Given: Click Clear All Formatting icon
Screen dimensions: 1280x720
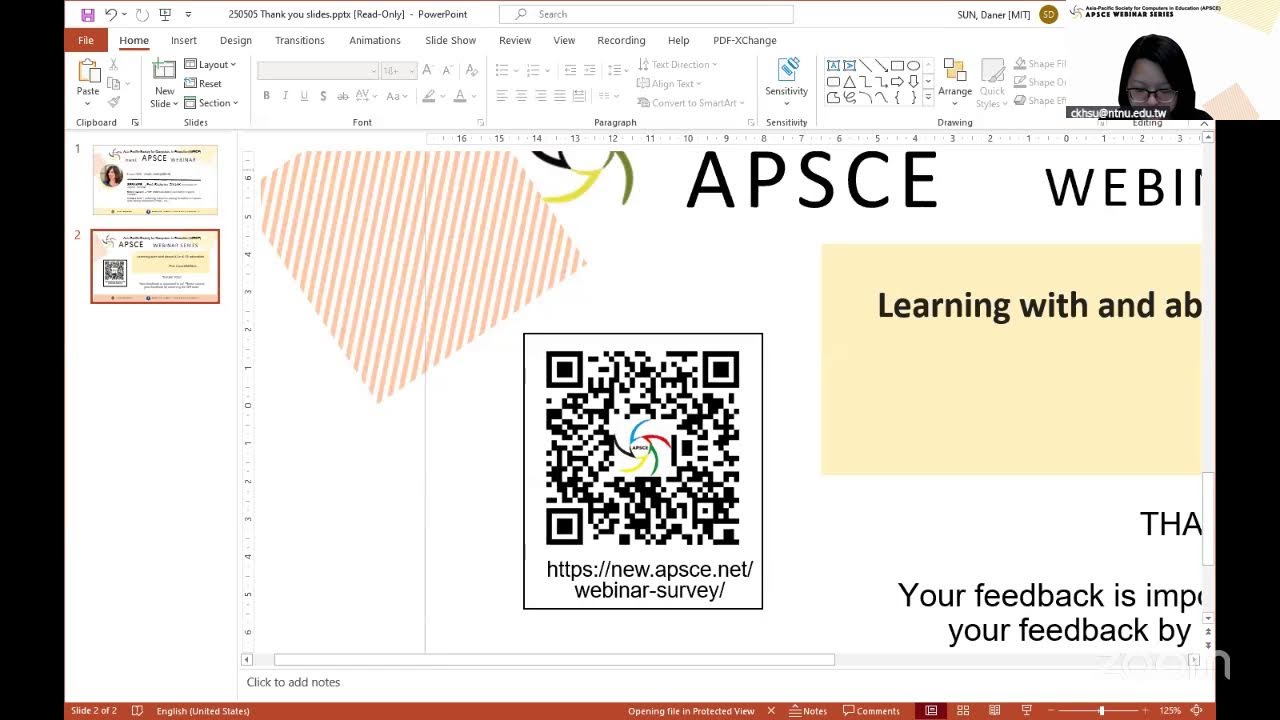Looking at the screenshot, I should (x=470, y=70).
